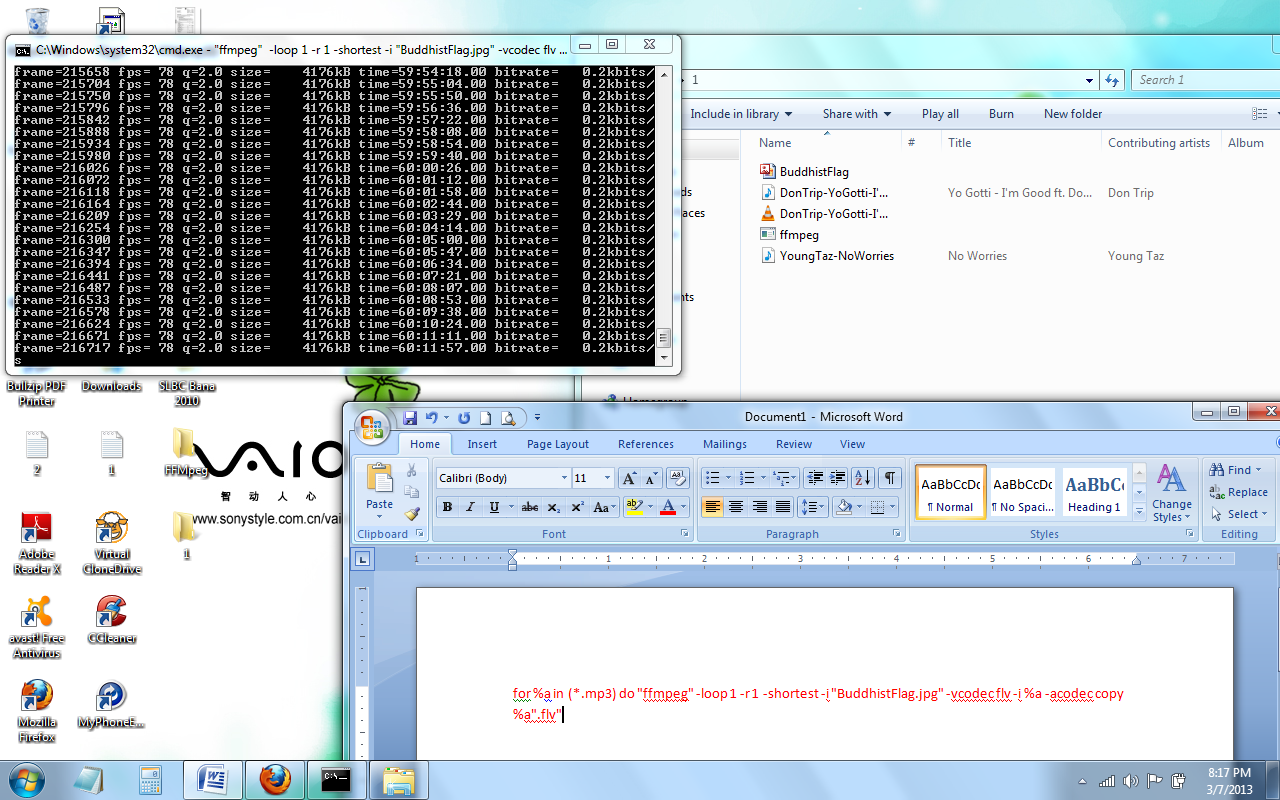Open the Office Button menu in Word

click(372, 427)
